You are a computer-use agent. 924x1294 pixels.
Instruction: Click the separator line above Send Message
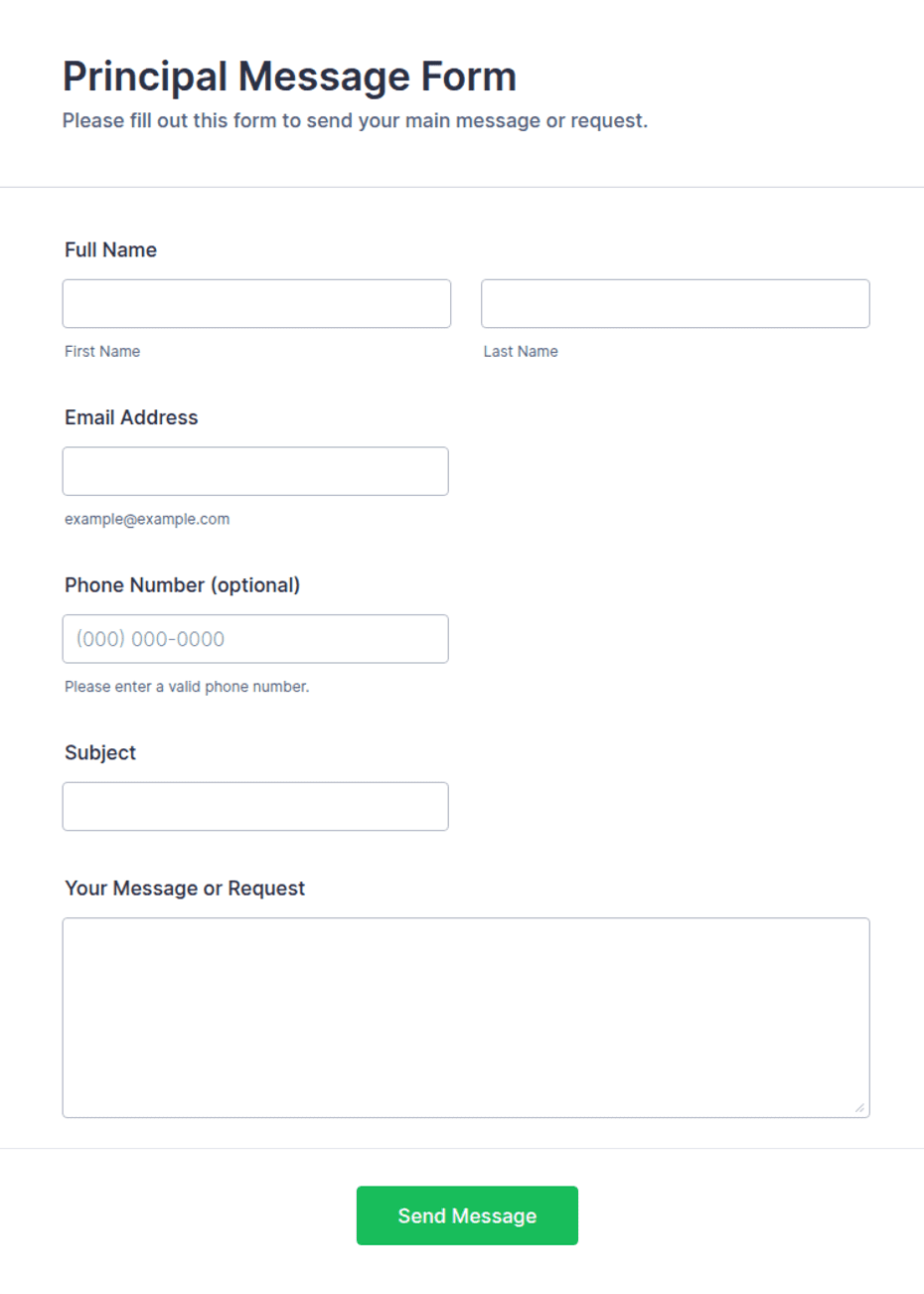(x=462, y=1149)
